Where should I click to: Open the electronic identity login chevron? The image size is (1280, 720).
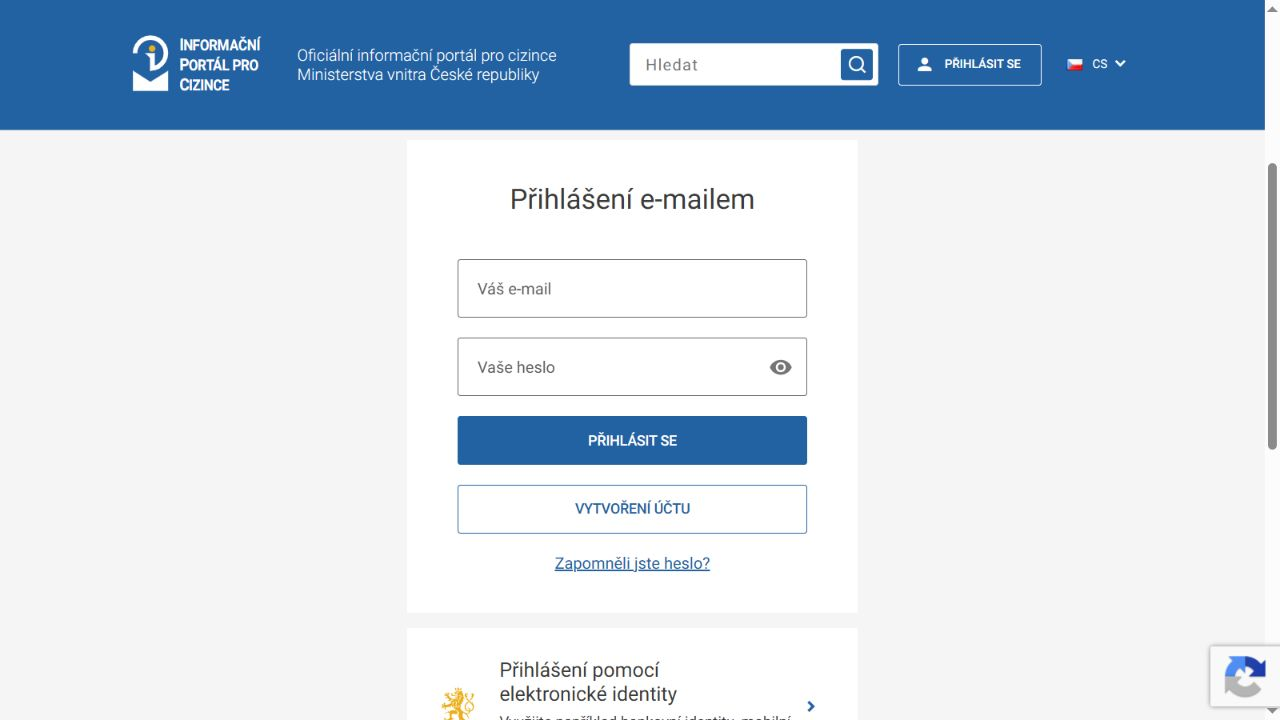tap(811, 706)
